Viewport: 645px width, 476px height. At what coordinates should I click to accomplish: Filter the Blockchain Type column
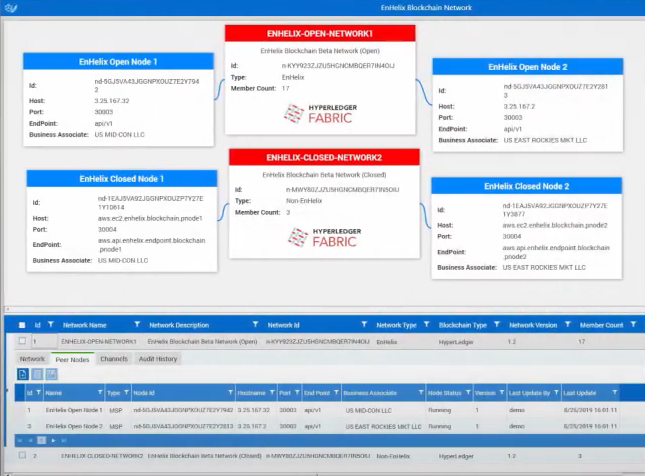pyautogui.click(x=494, y=325)
